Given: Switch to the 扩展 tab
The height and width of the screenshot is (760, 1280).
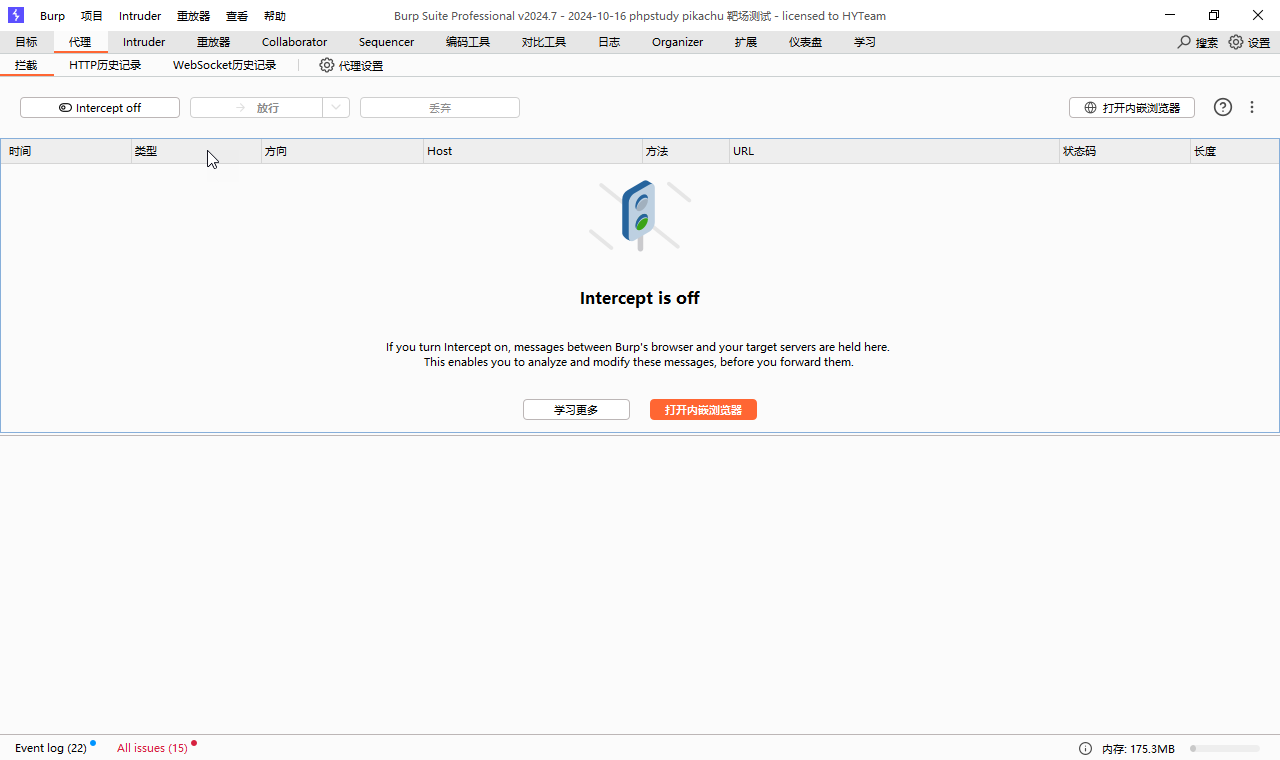Looking at the screenshot, I should [746, 42].
